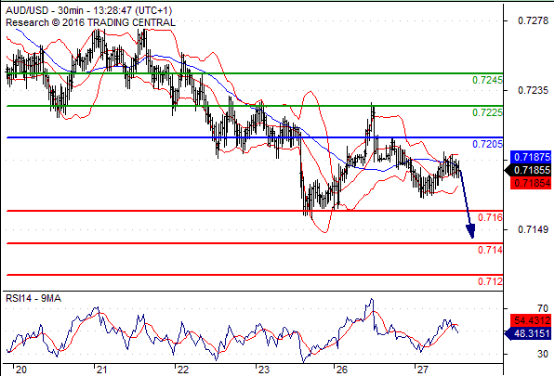Image resolution: width=554 pixels, height=377 pixels.
Task: Click the date 26 timeline marker
Action: 342,370
